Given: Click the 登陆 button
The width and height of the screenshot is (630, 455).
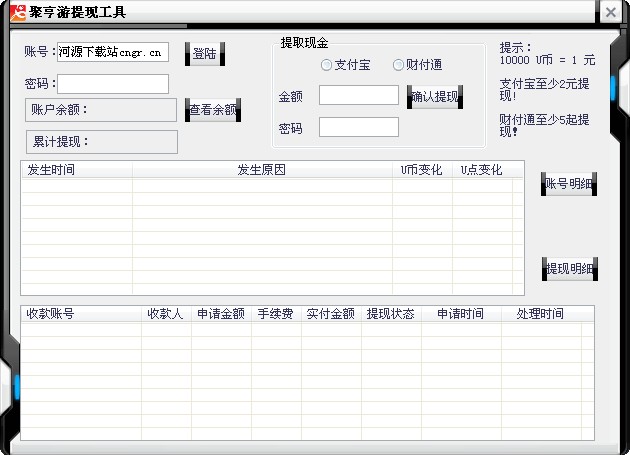Looking at the screenshot, I should click(x=205, y=53).
